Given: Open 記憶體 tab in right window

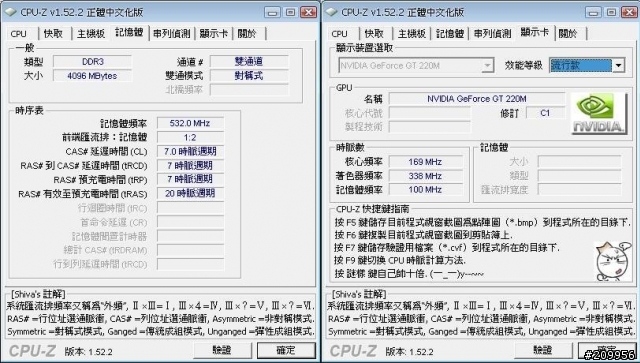Looking at the screenshot, I should pos(450,34).
